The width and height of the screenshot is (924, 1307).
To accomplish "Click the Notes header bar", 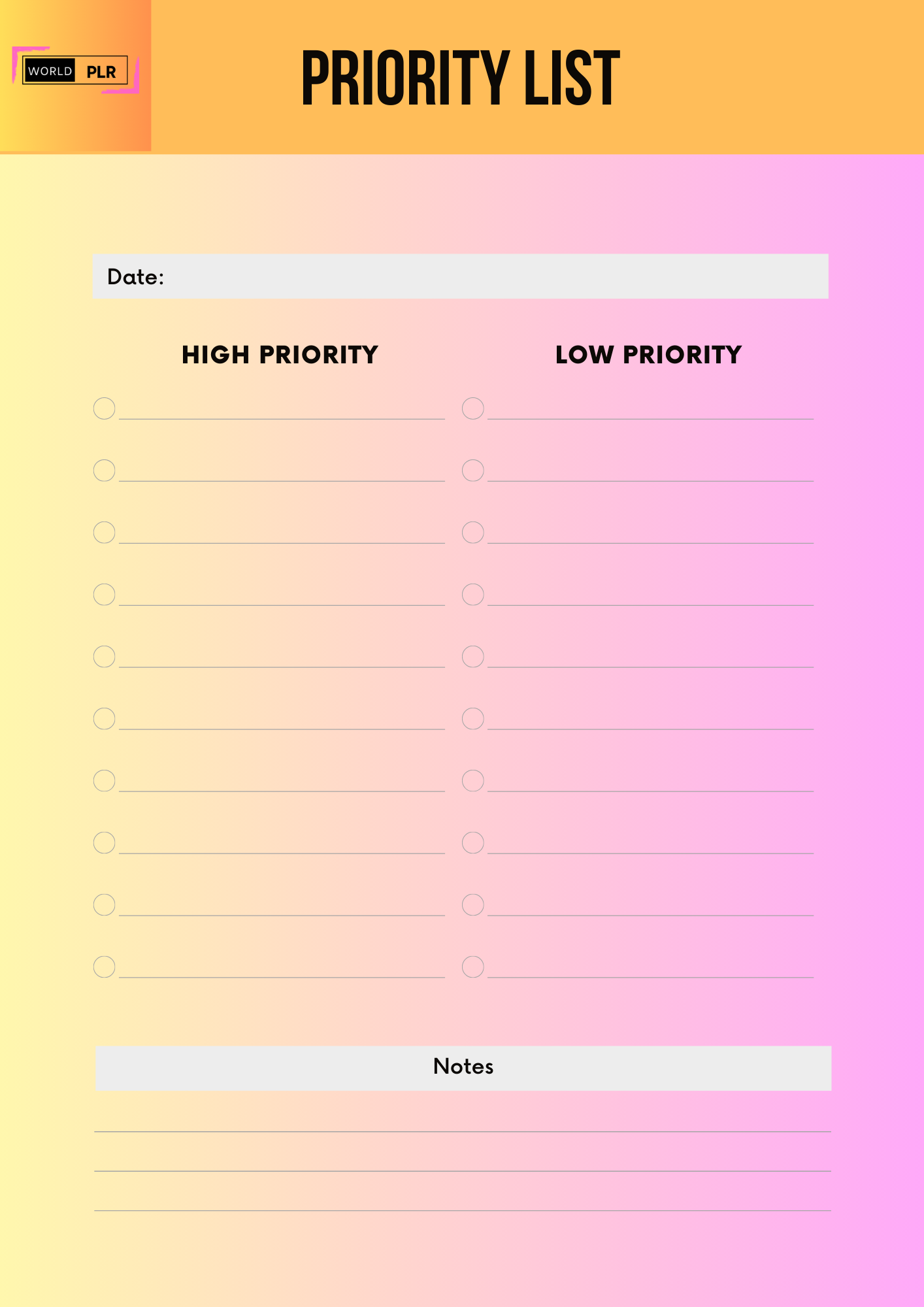I will 463,1068.
